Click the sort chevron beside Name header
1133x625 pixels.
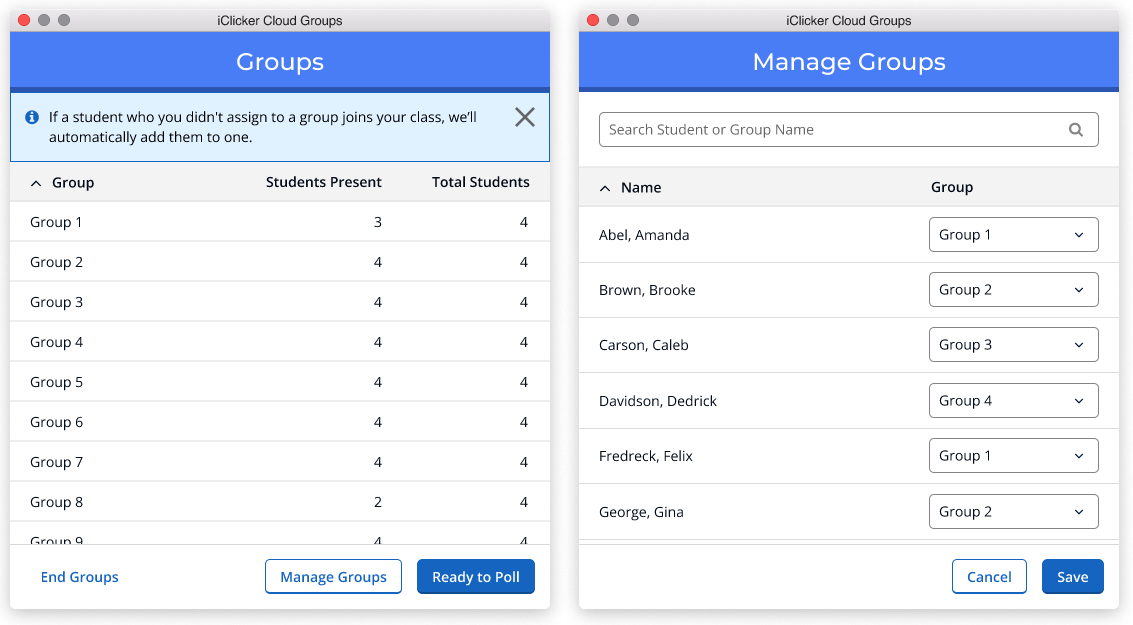pyautogui.click(x=604, y=187)
